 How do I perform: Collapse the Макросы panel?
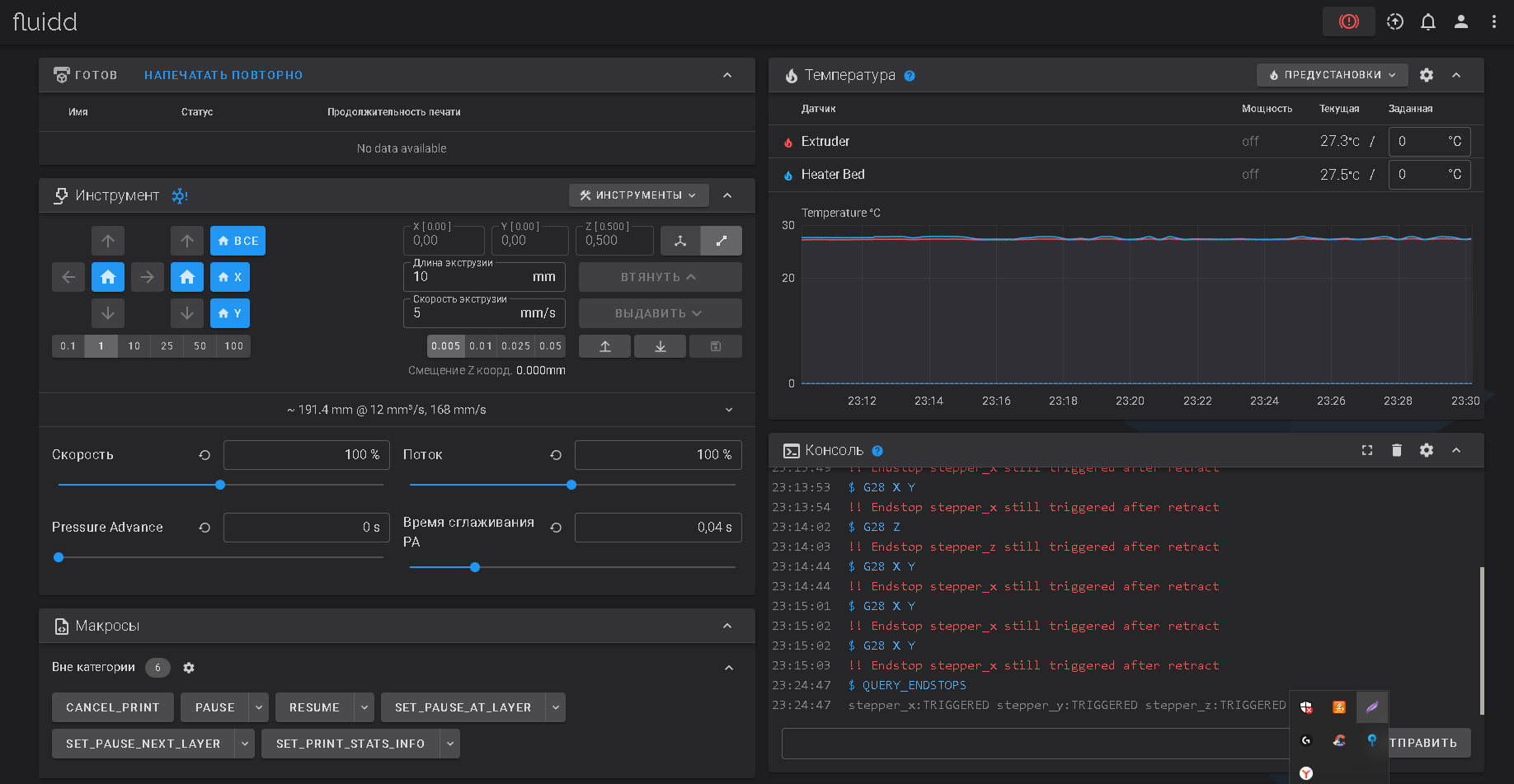(726, 626)
